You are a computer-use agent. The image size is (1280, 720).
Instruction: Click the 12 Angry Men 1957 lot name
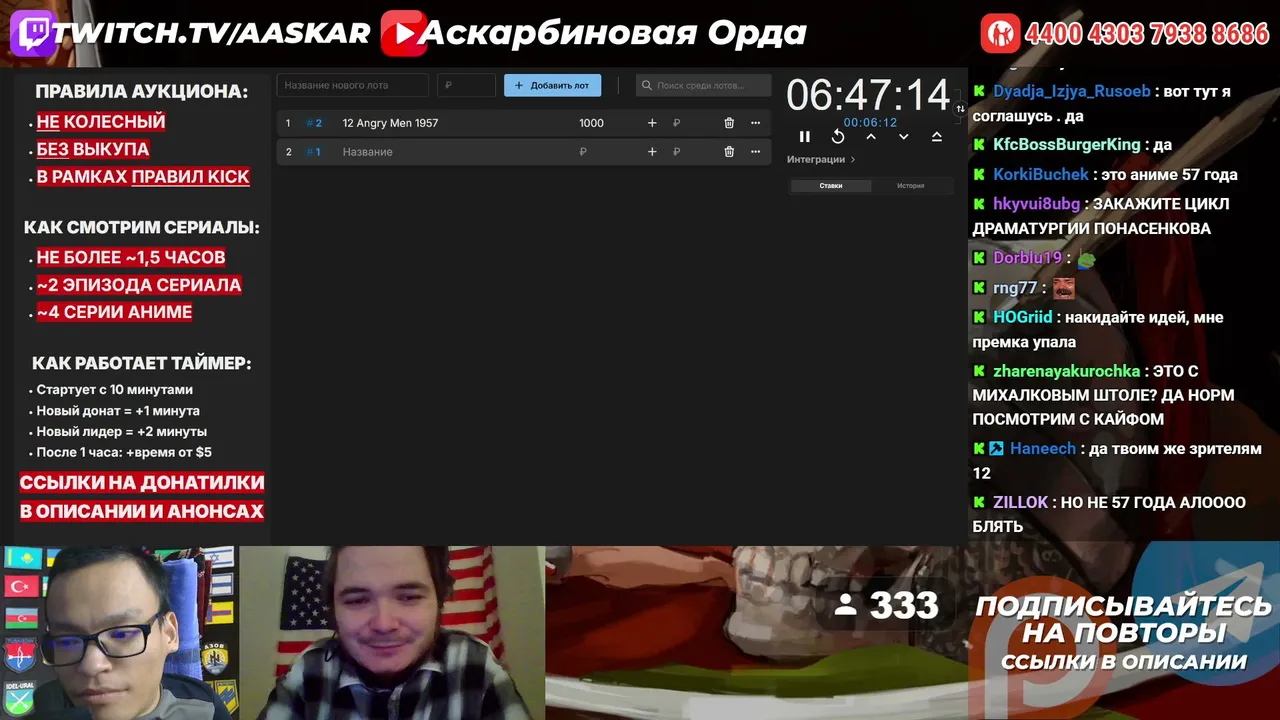pos(390,123)
